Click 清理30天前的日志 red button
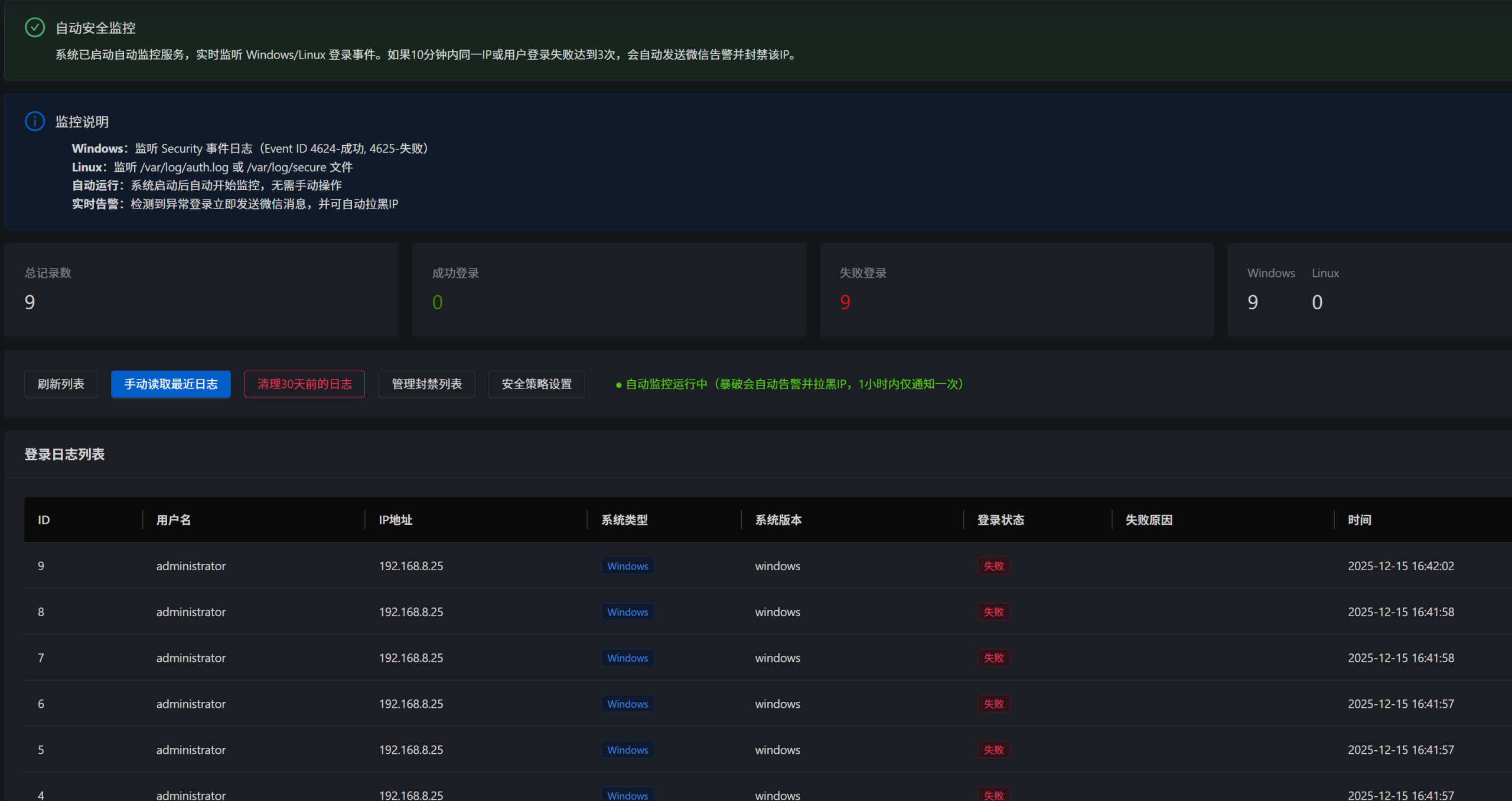The width and height of the screenshot is (1512, 801). (x=304, y=384)
